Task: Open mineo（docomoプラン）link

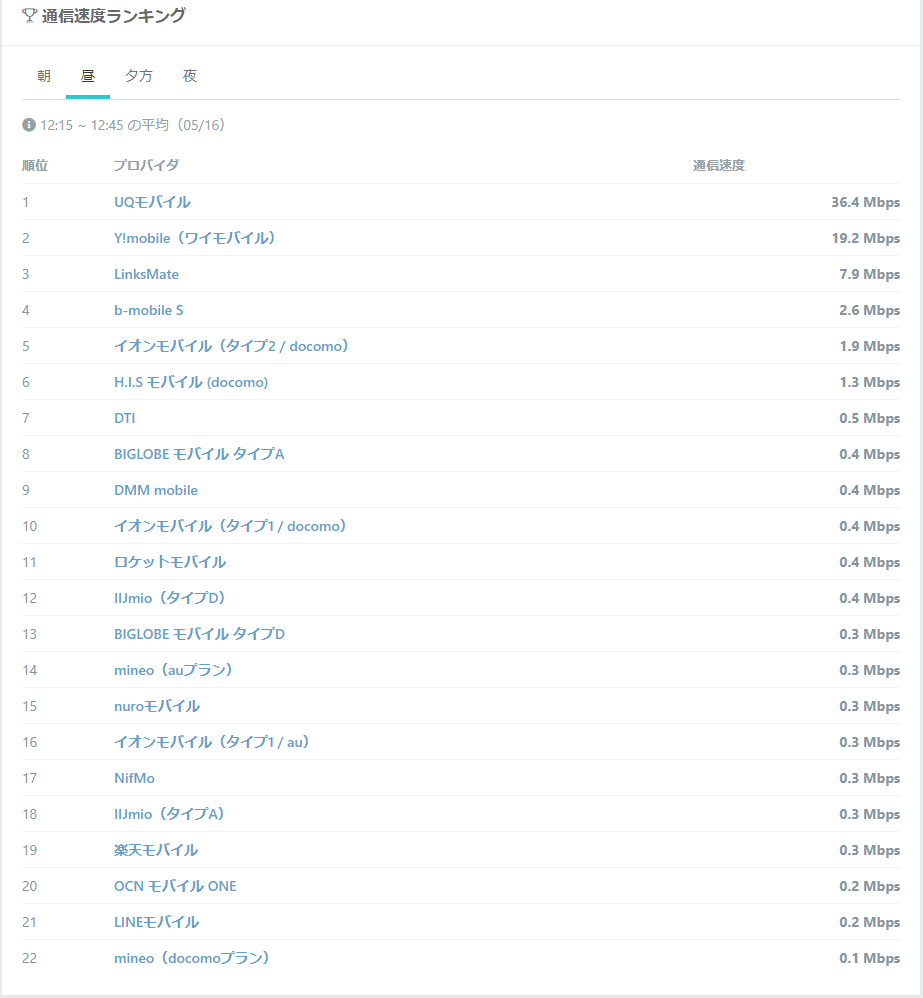Action: (192, 958)
